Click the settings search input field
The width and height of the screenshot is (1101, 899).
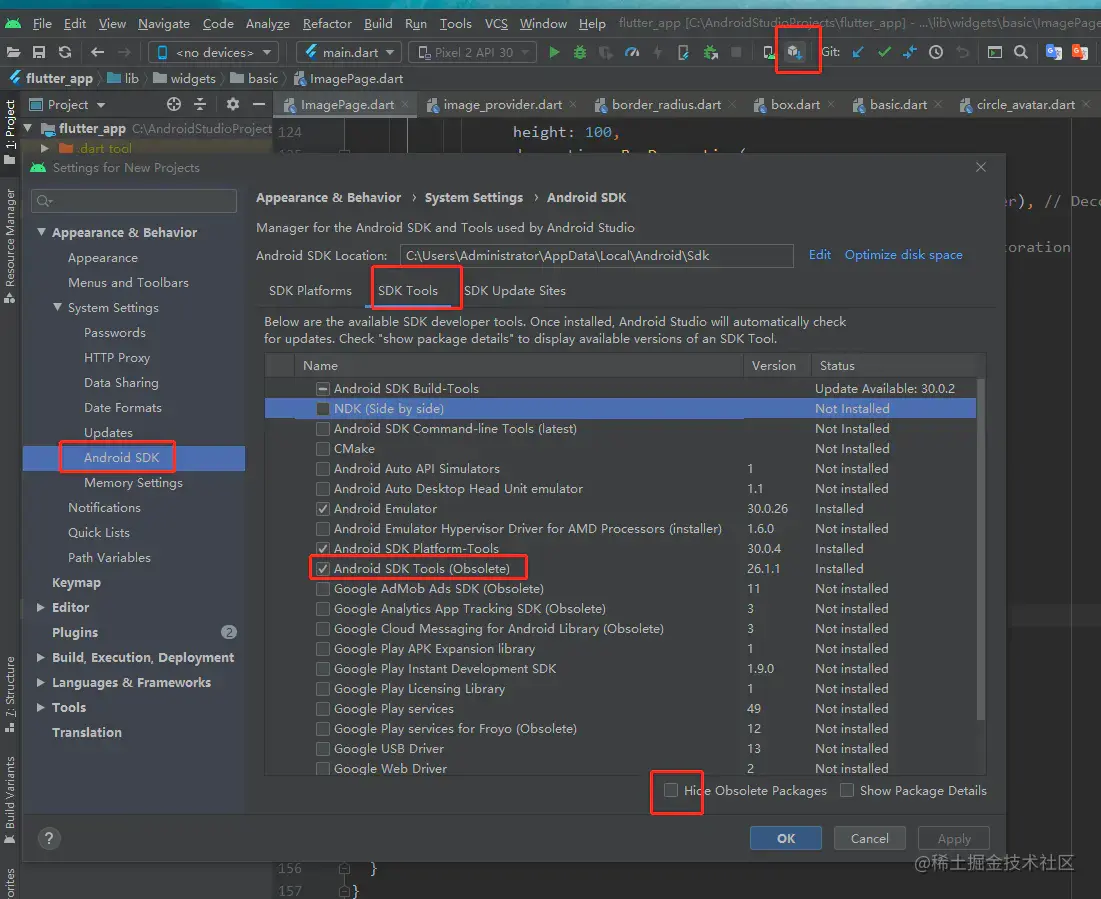pyautogui.click(x=134, y=201)
